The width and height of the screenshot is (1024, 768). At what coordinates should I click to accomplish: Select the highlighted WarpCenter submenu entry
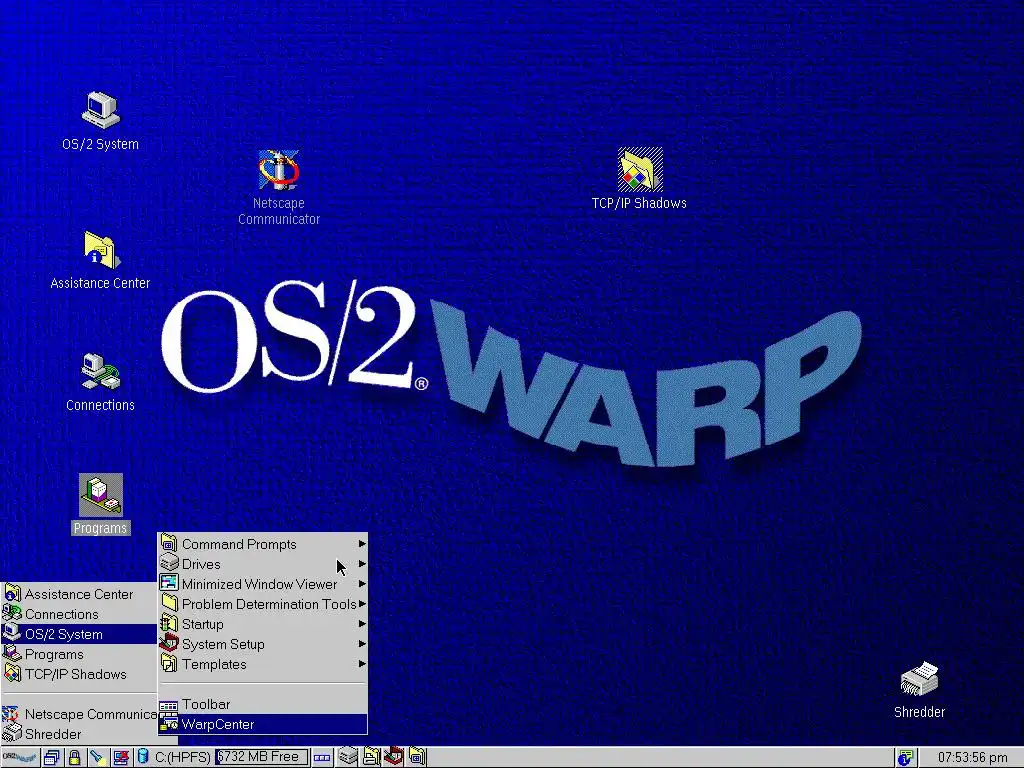click(x=263, y=724)
